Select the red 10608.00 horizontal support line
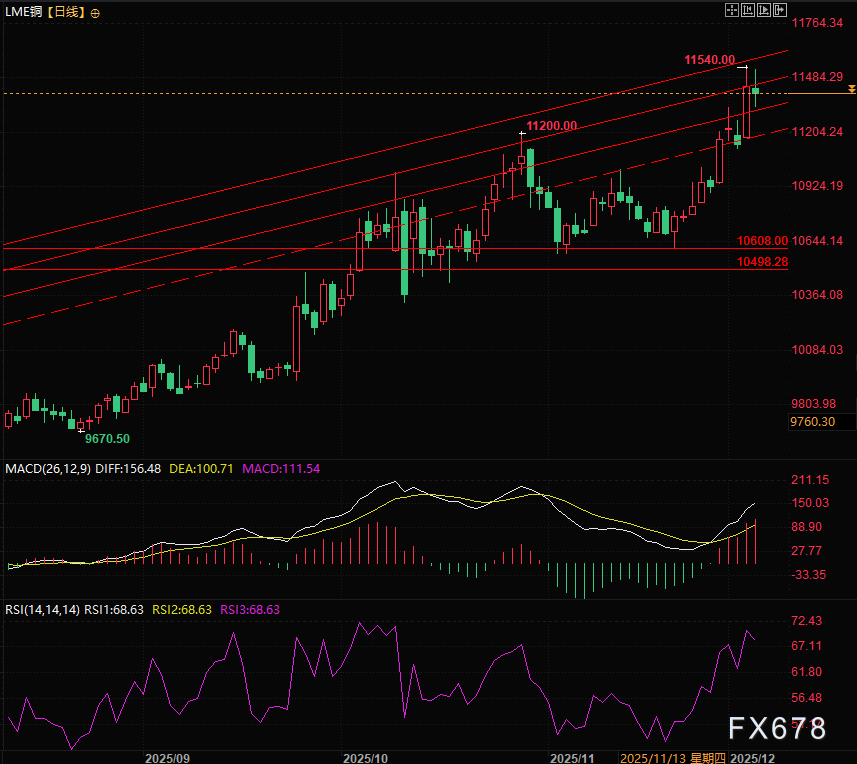 tap(300, 249)
